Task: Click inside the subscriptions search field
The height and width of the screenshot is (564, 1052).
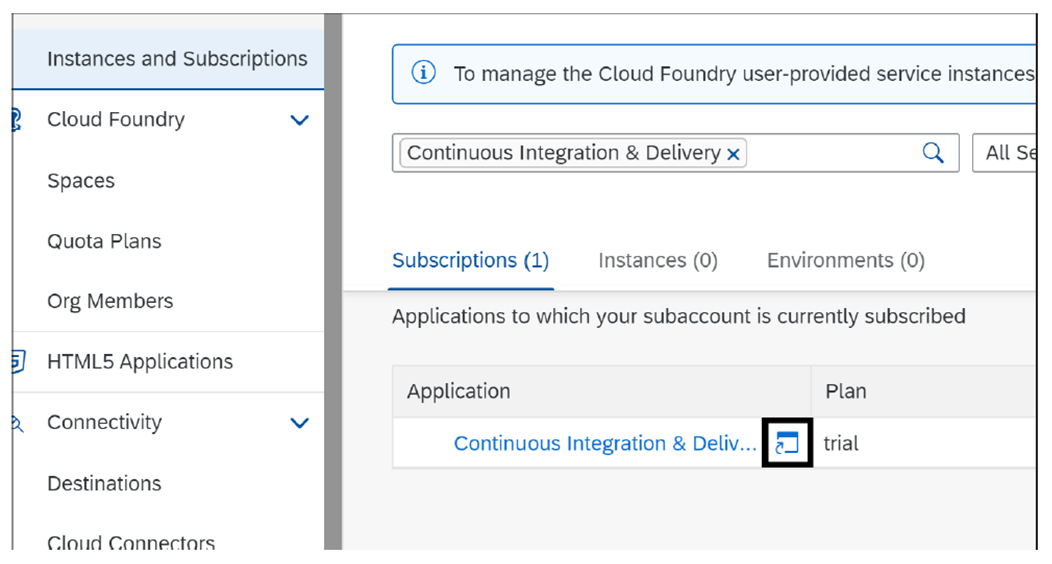Action: pyautogui.click(x=830, y=153)
